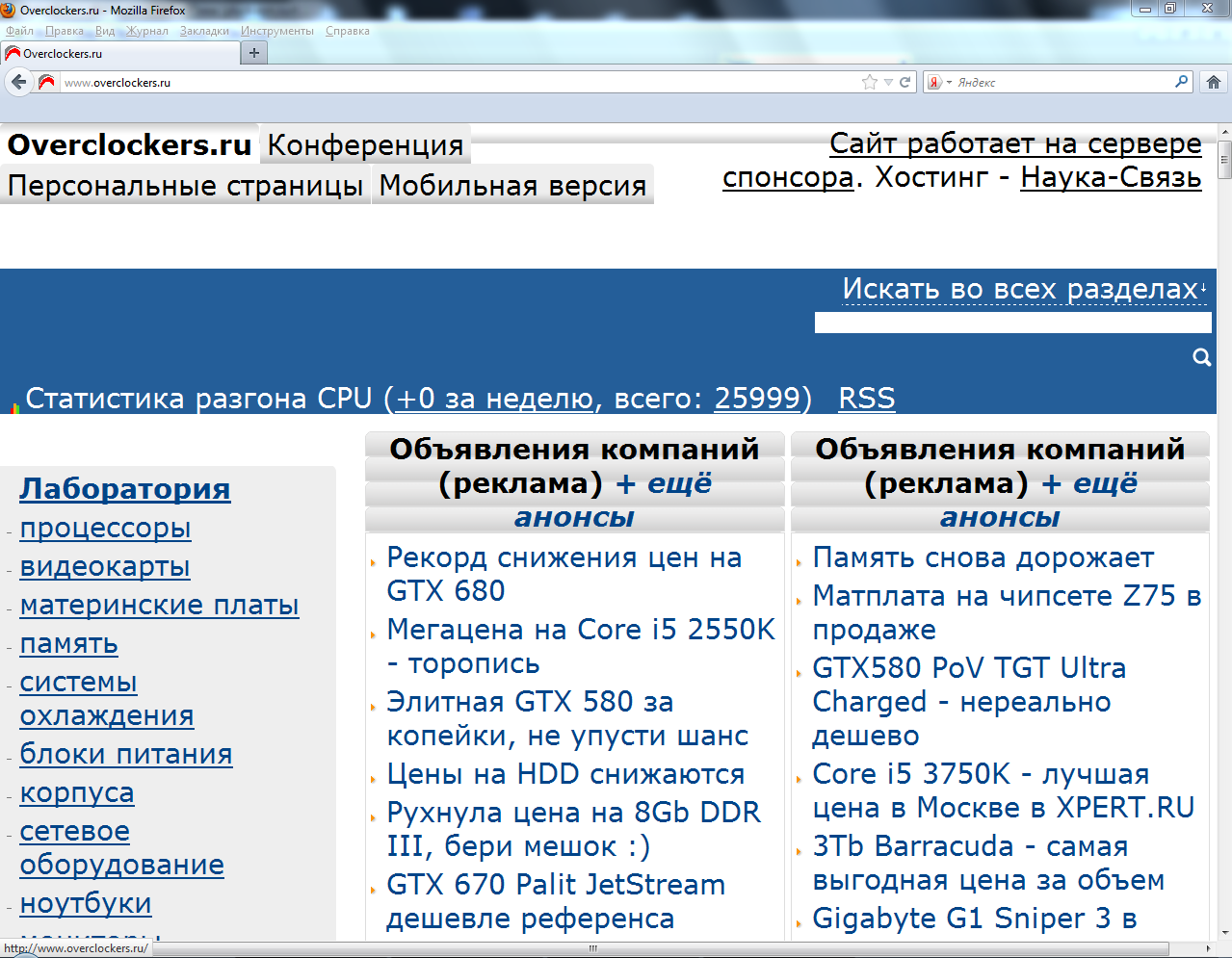The height and width of the screenshot is (958, 1232).
Task: Open 'GTX580 PoV TGT Ultra Charged' ad
Action: pyautogui.click(x=969, y=702)
